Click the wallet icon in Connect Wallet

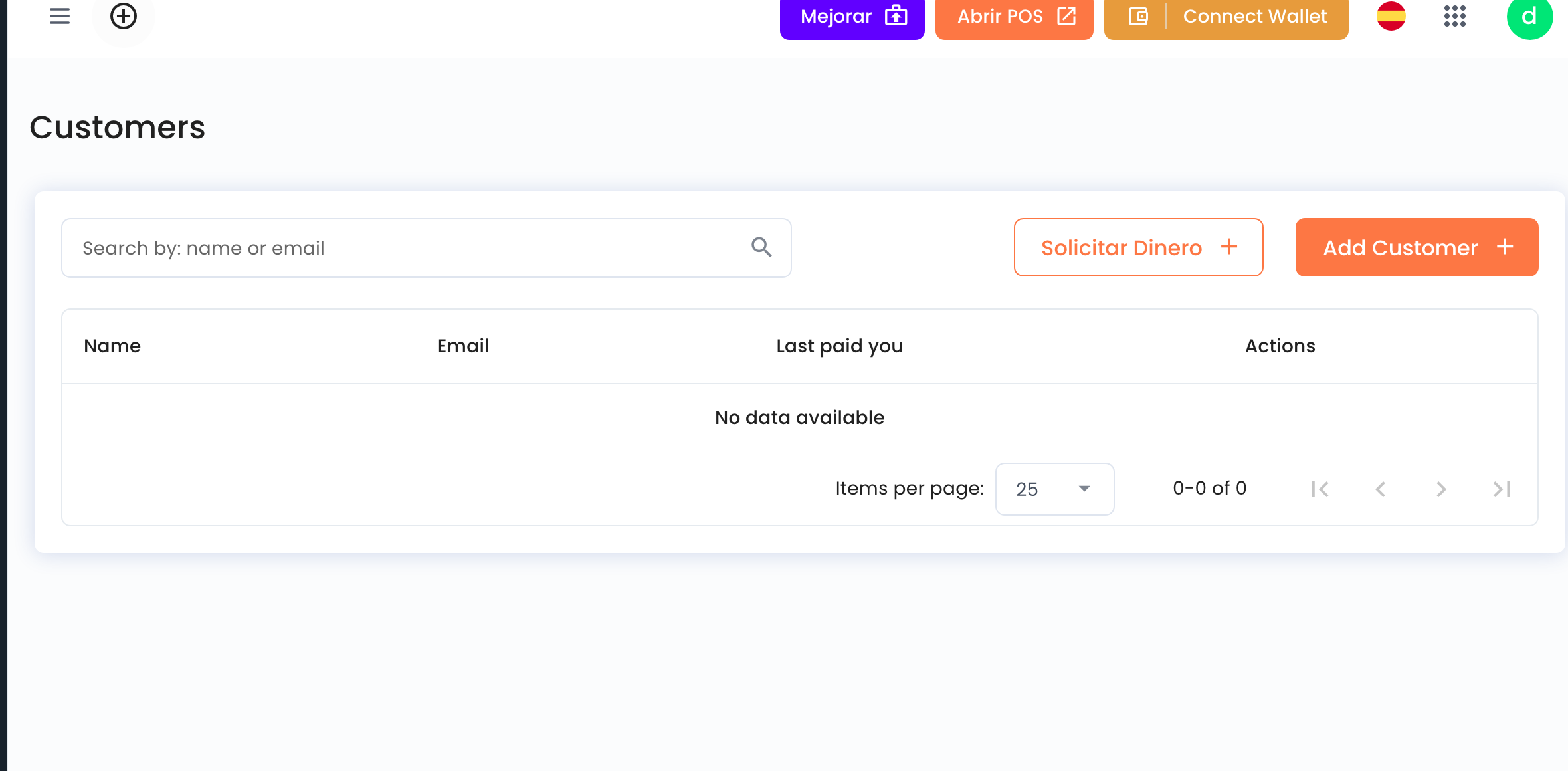(x=1138, y=17)
